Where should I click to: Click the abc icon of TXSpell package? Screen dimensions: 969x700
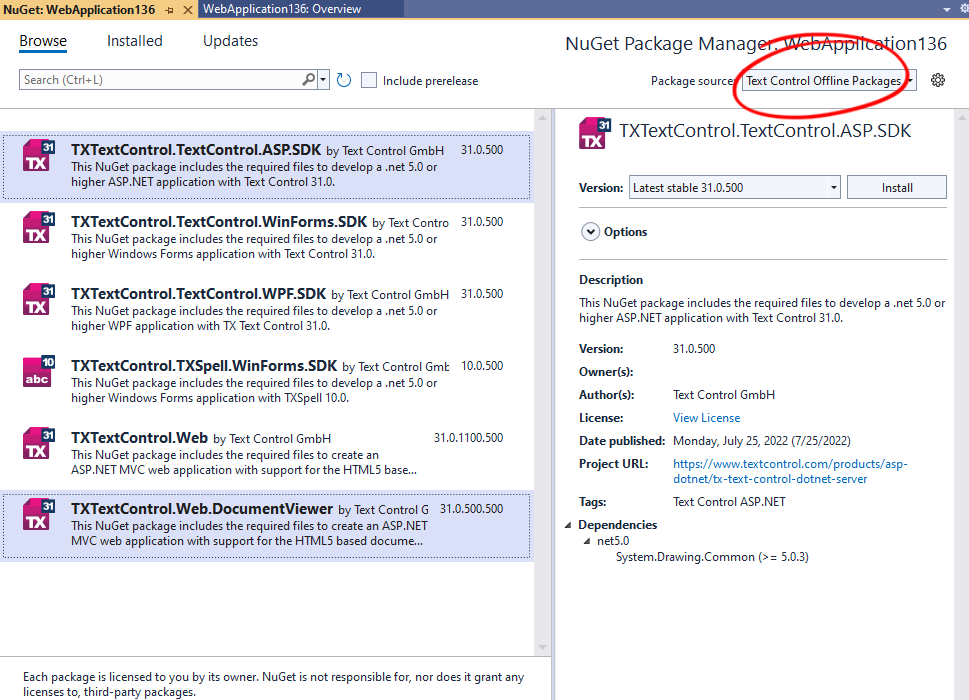[39, 371]
